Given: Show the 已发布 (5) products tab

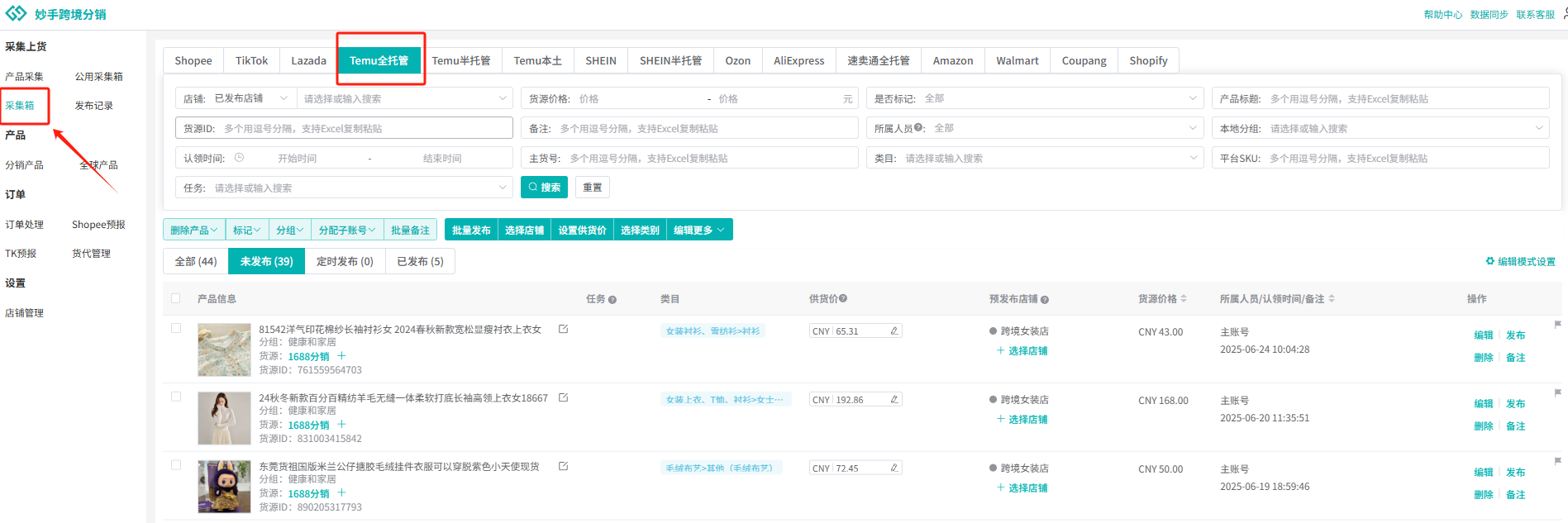Looking at the screenshot, I should point(420,261).
